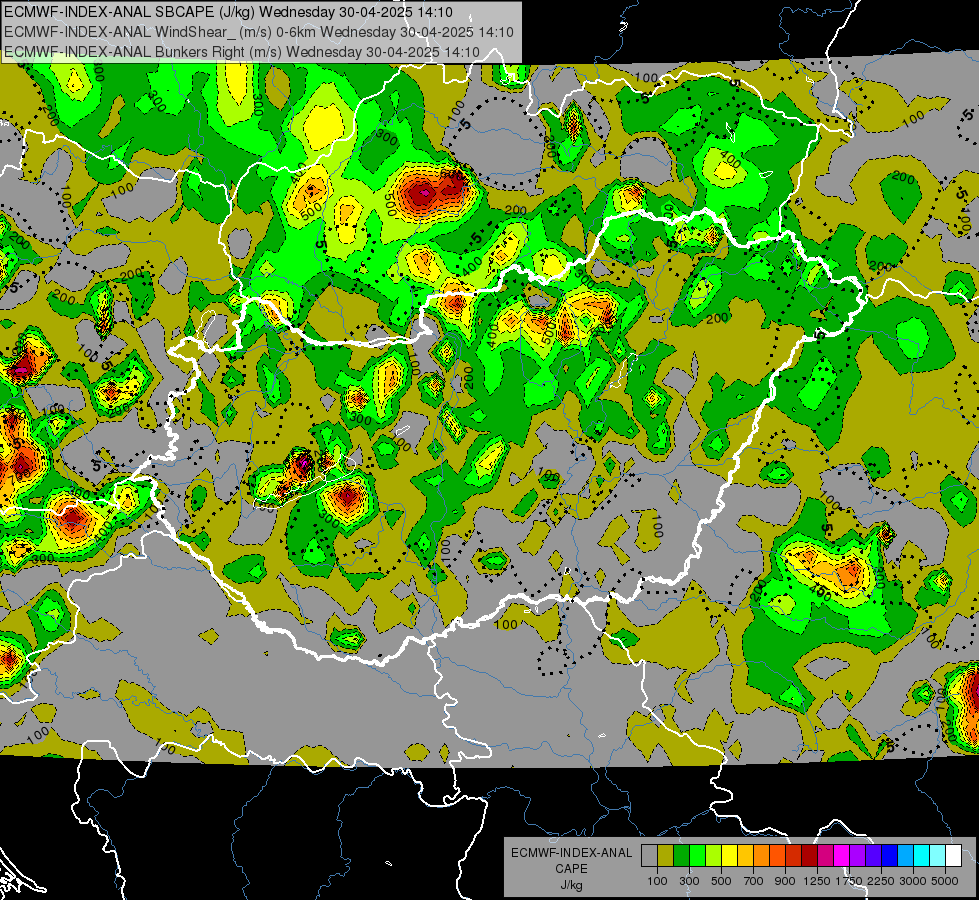This screenshot has height=900, width=979.
Task: Select the yellow-green legend swatch
Action: (713, 856)
